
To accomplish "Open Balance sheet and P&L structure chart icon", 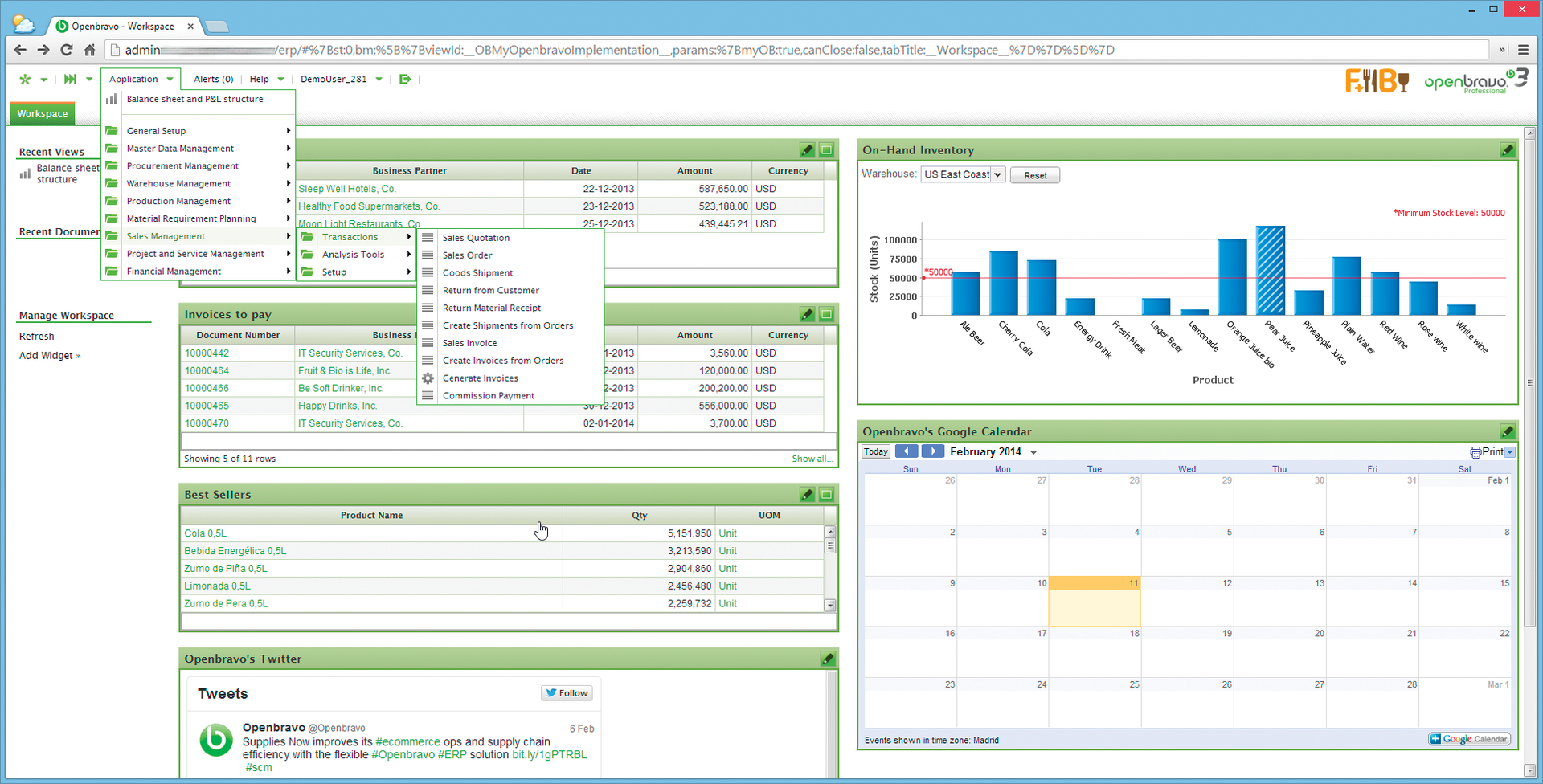I will pos(110,99).
